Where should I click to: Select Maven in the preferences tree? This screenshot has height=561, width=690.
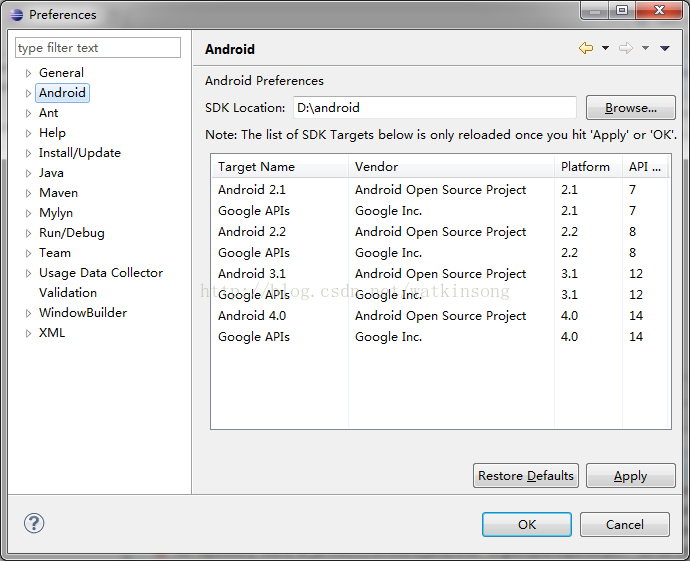coord(58,193)
